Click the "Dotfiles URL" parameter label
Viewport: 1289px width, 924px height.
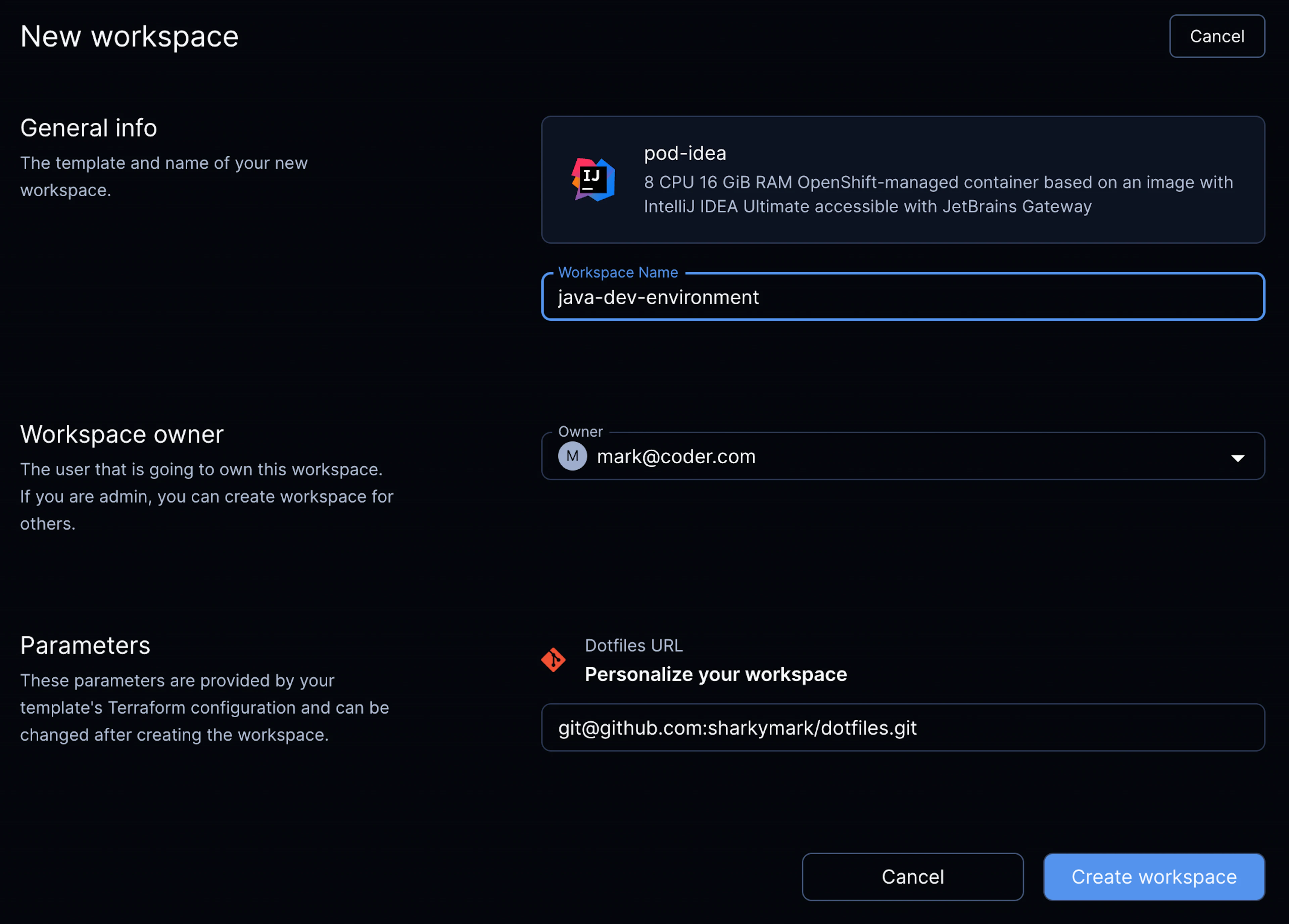[634, 646]
